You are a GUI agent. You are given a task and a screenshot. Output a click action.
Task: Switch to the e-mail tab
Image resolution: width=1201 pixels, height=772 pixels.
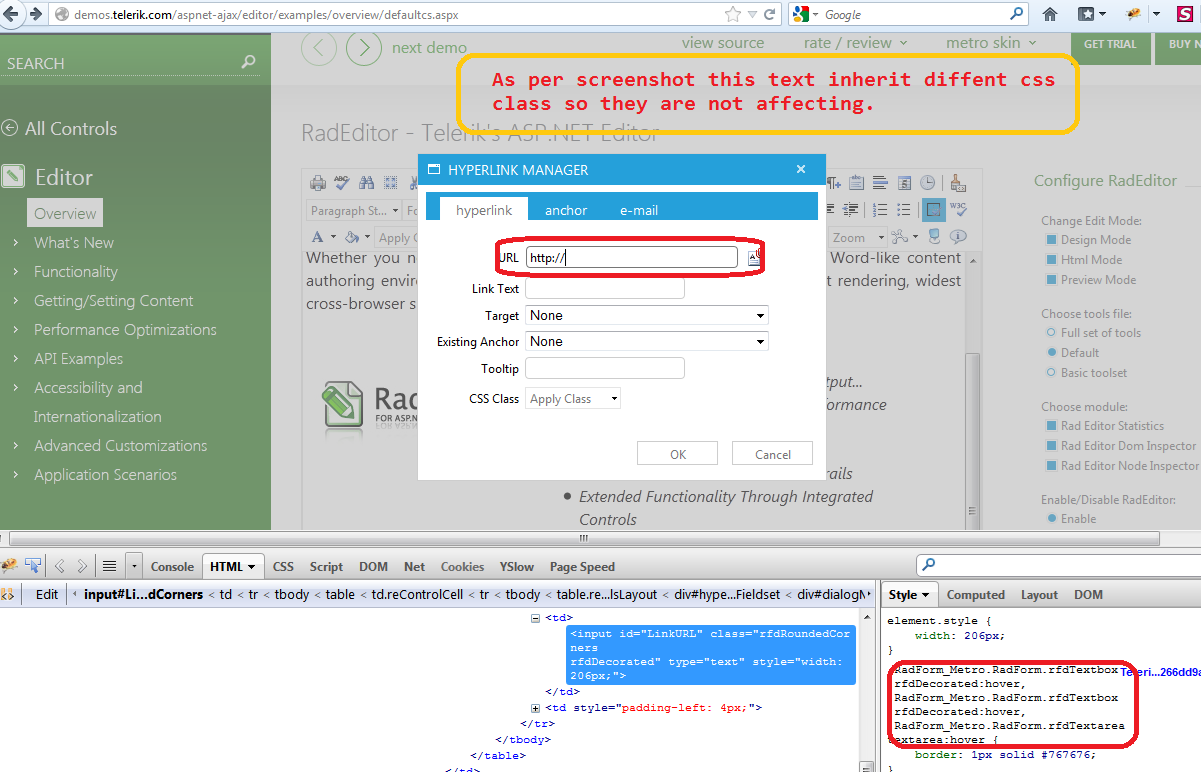tap(639, 210)
